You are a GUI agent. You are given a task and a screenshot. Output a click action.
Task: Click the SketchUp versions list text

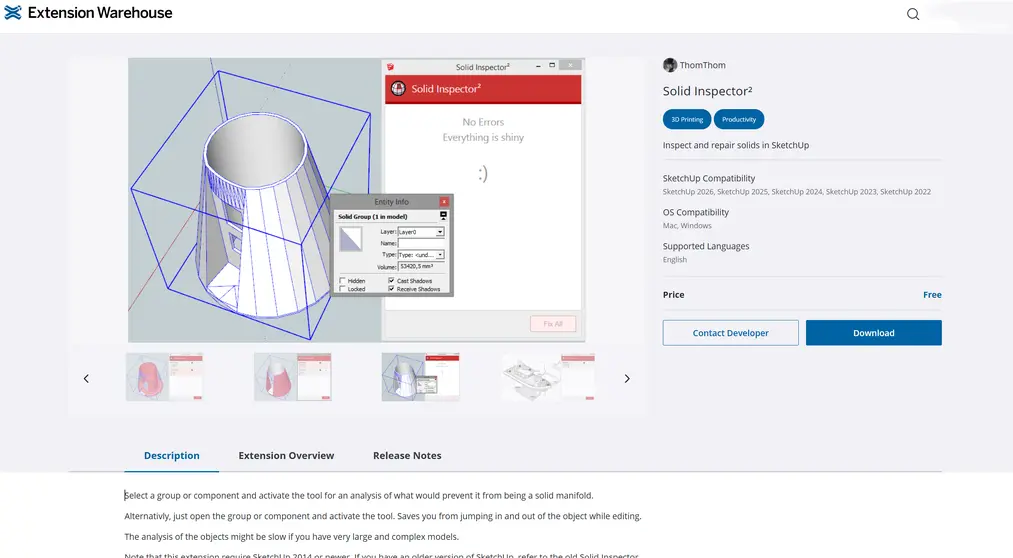click(797, 192)
